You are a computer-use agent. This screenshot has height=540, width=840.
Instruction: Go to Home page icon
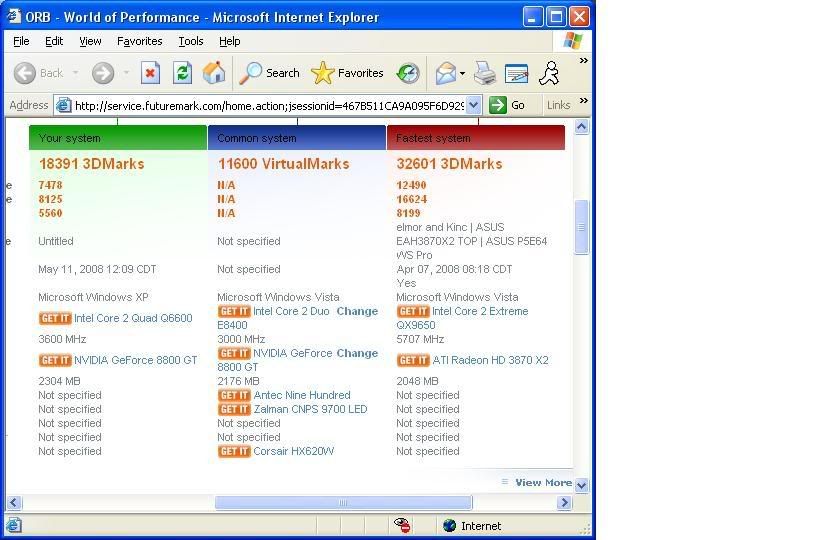(214, 73)
